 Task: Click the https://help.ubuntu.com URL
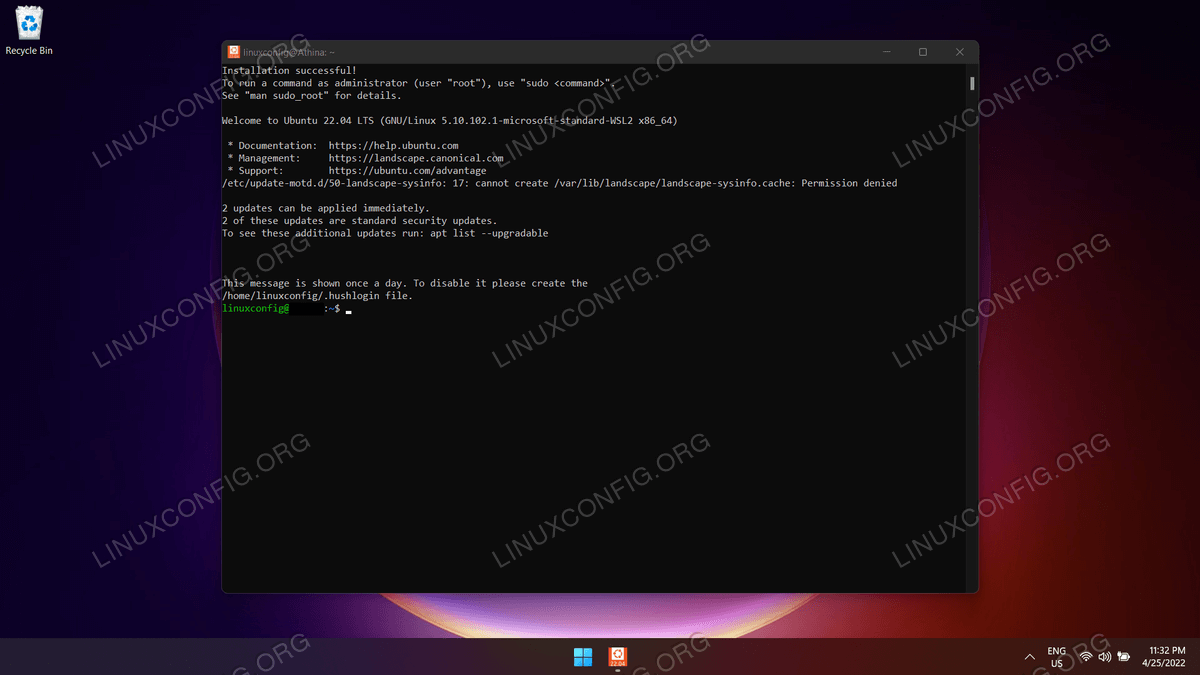click(393, 146)
